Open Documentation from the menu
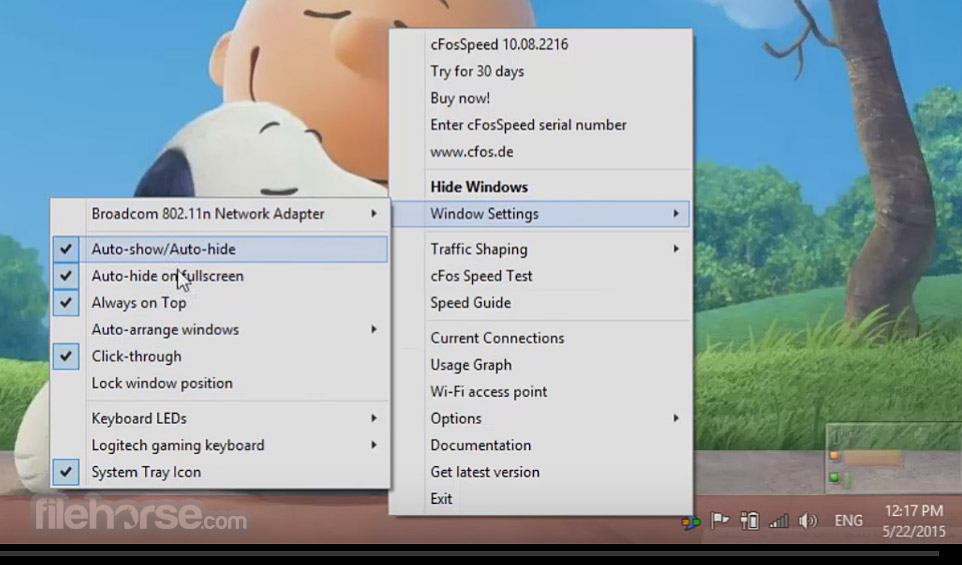The height and width of the screenshot is (565, 962). click(x=541, y=445)
